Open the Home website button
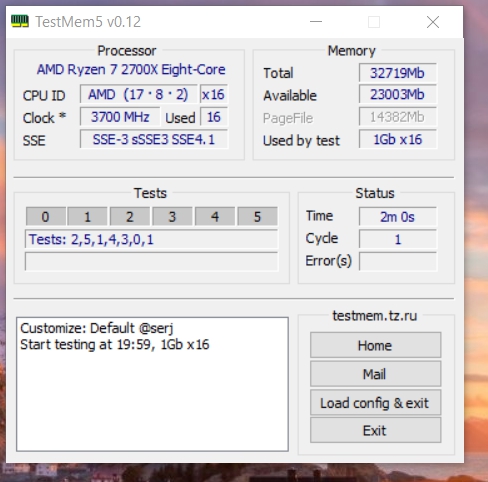 point(375,345)
